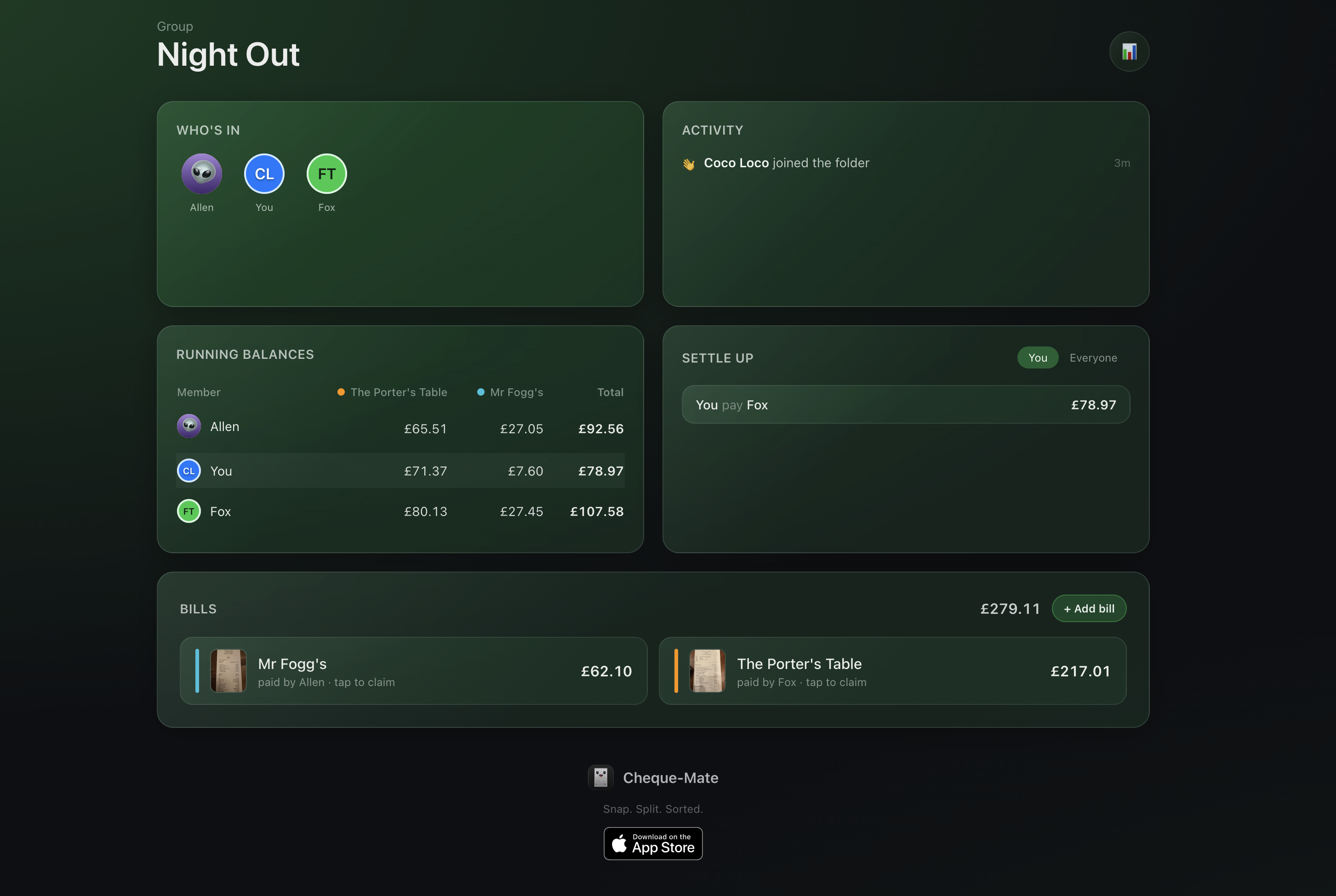Click Allen's alien avatar in Who's In
Screen dimensions: 1336x896
point(202,174)
